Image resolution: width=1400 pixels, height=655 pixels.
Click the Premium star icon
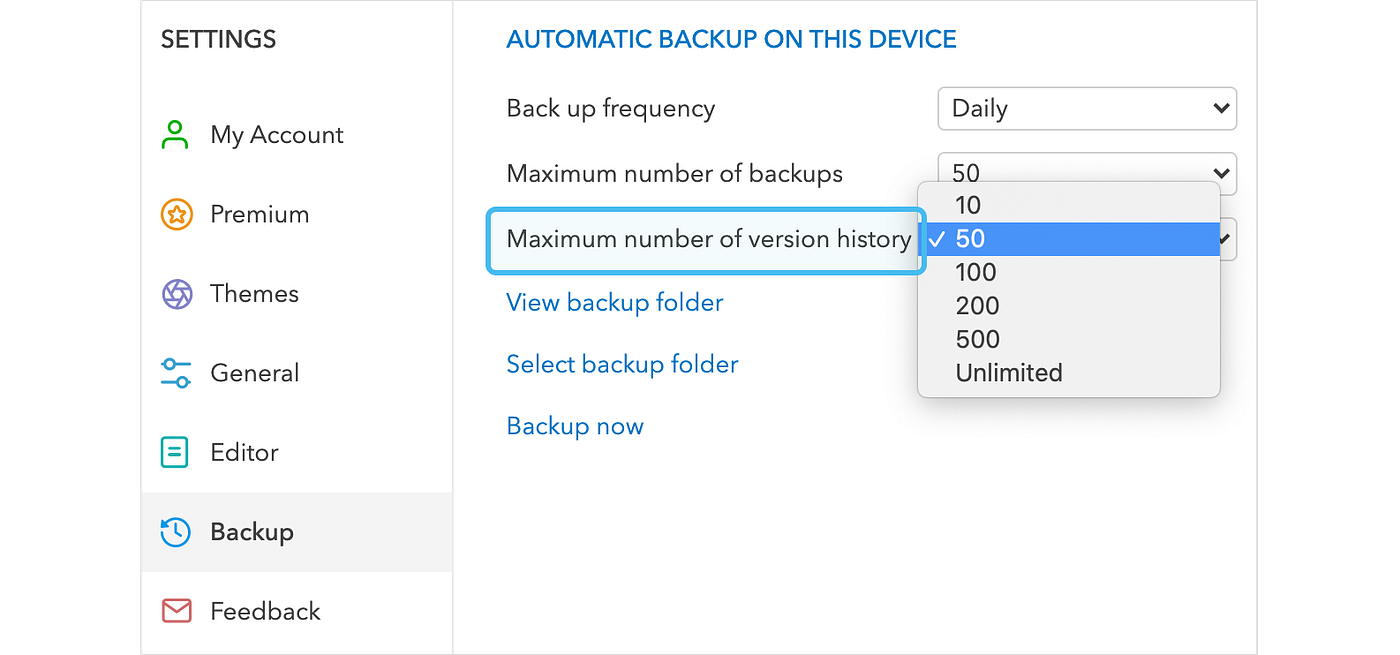(176, 214)
